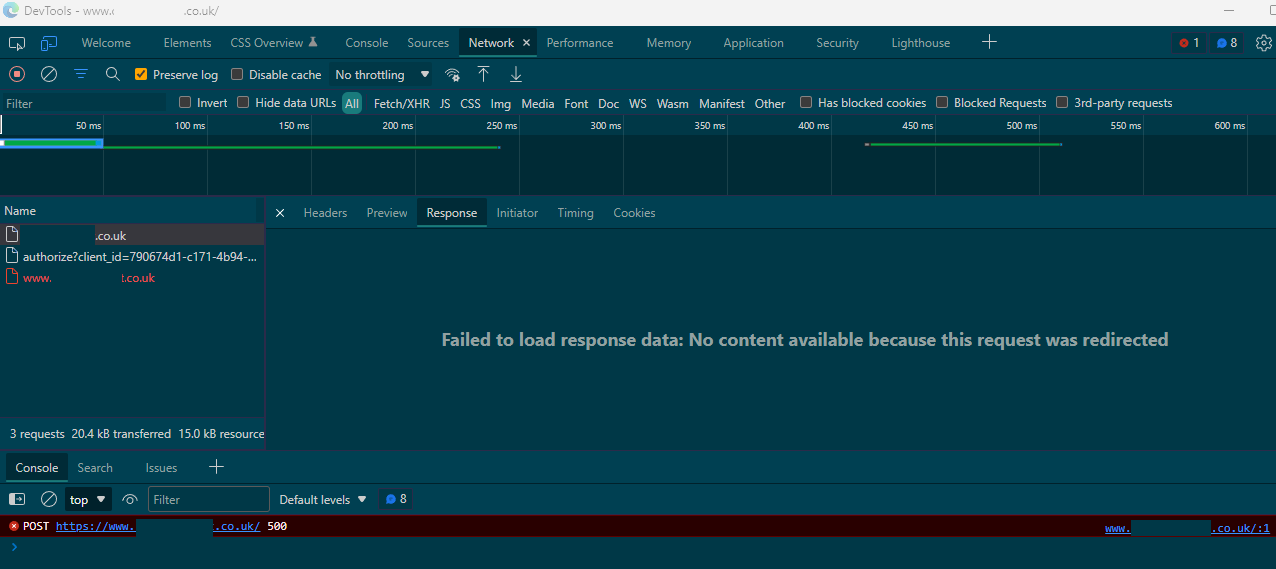Screen dimensions: 1276x569
Task: Switch to the Elements tab
Action: (188, 43)
